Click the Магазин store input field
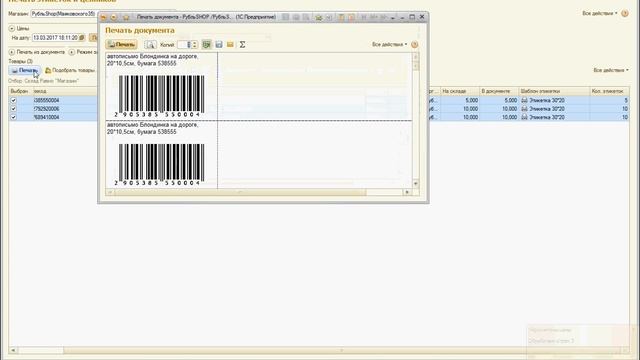 click(x=64, y=14)
